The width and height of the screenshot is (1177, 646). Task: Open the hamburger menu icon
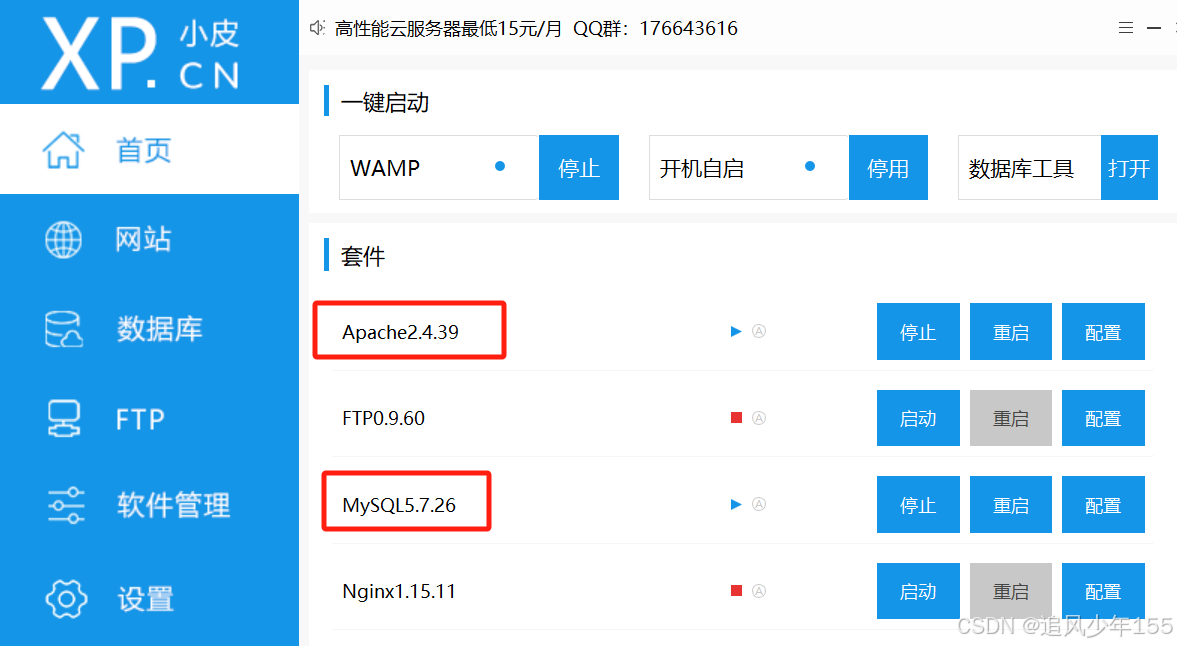[1125, 28]
